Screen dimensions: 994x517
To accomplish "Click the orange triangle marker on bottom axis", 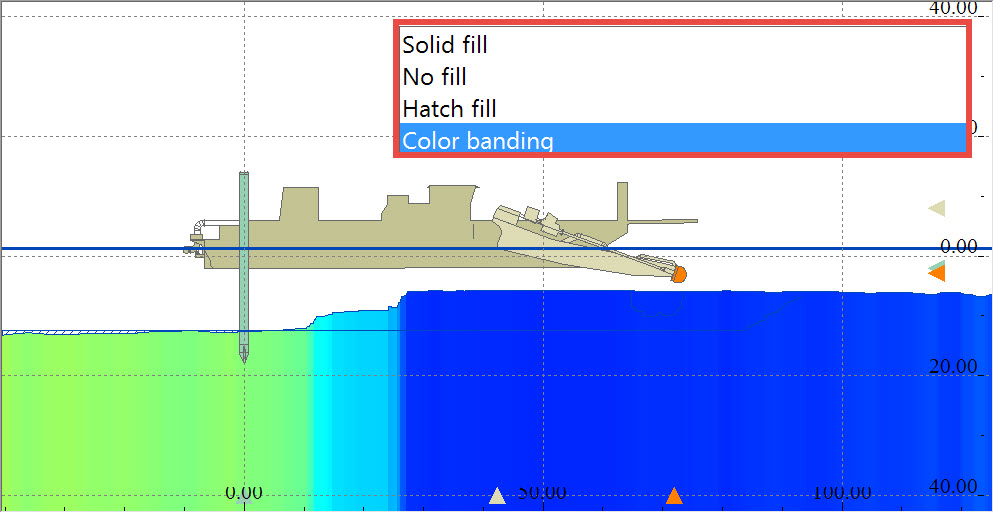I will point(674,495).
